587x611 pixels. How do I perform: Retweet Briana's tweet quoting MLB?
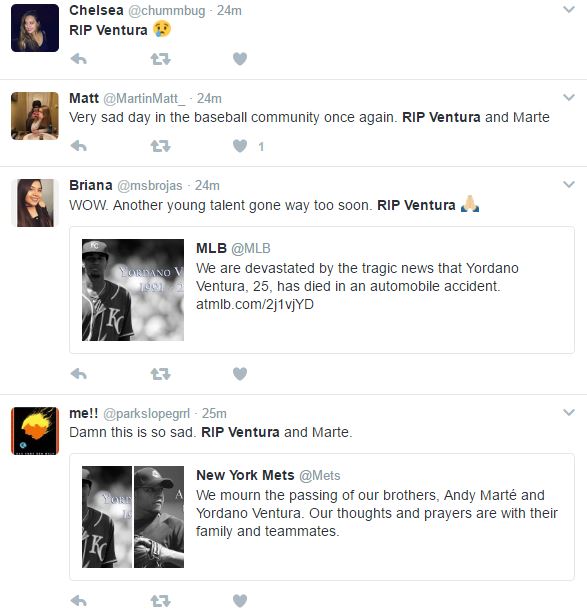tap(161, 374)
